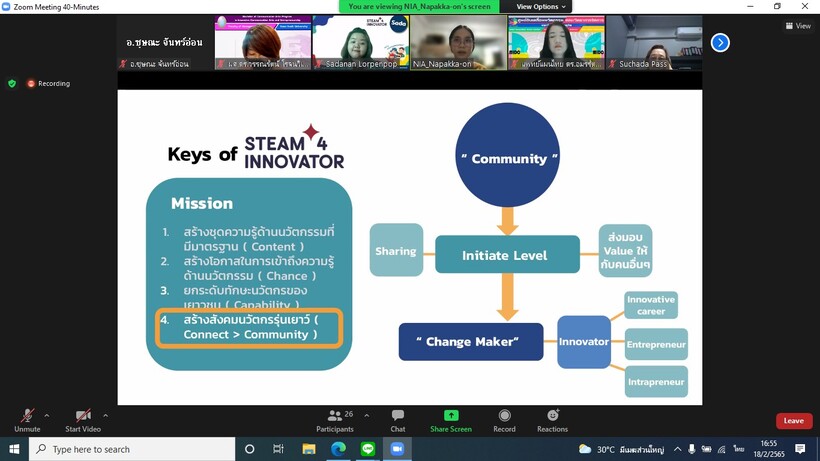The width and height of the screenshot is (820, 461).
Task: Change layout using the View button
Action: [x=797, y=26]
